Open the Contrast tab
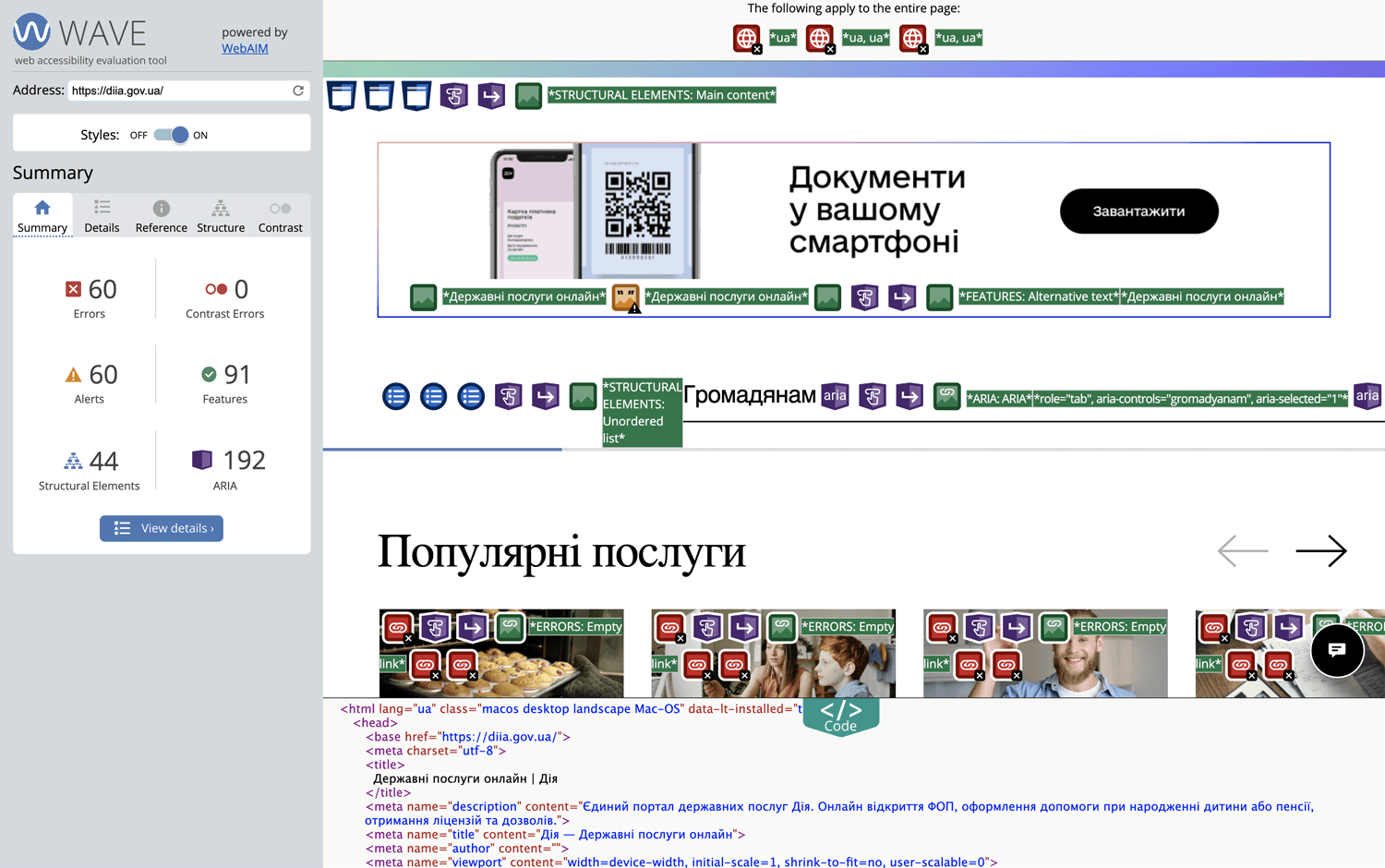 point(280,216)
